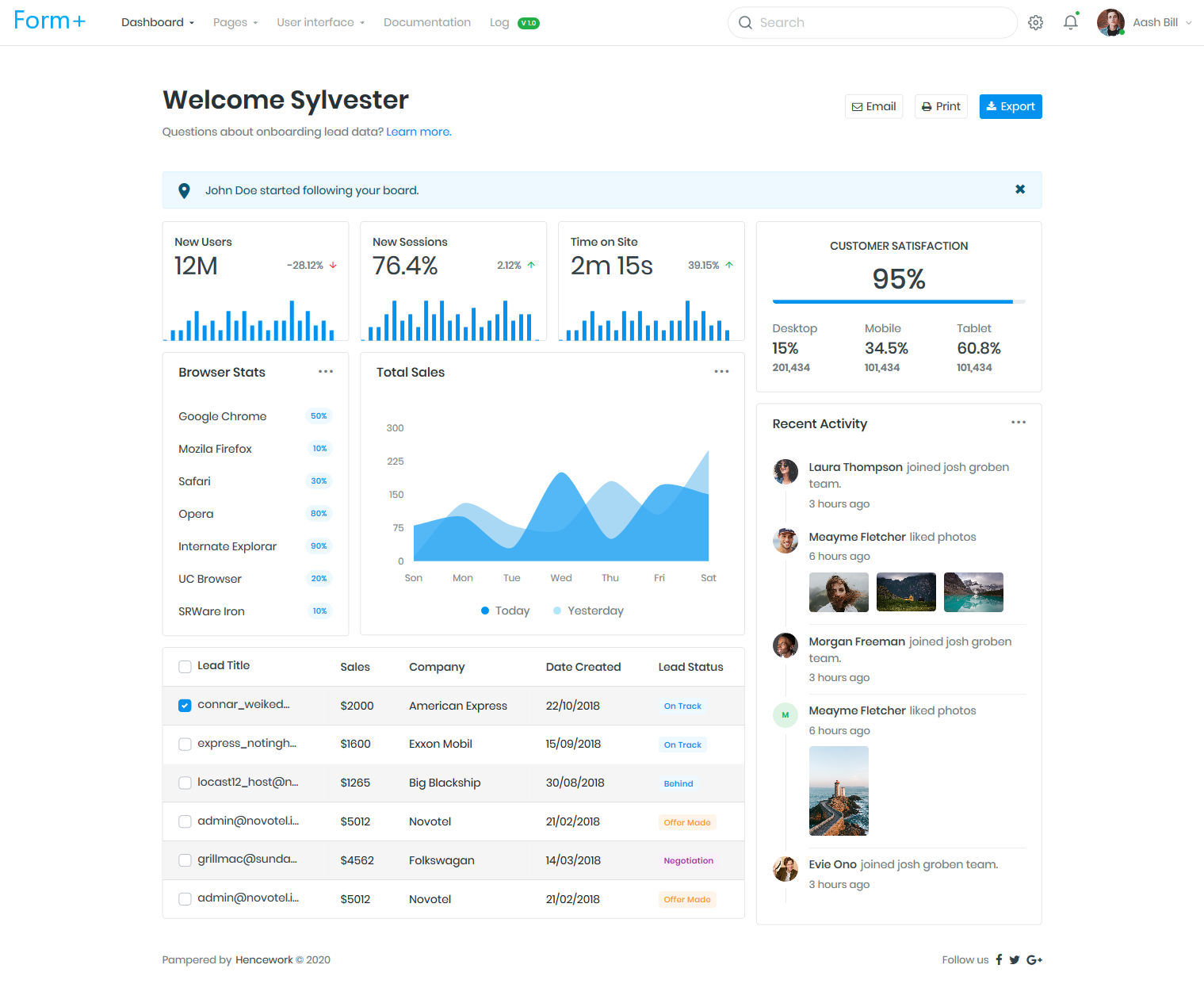Screen dimensions: 1204x984
Task: Expand the Pages navigation dropdown
Action: coord(235,22)
